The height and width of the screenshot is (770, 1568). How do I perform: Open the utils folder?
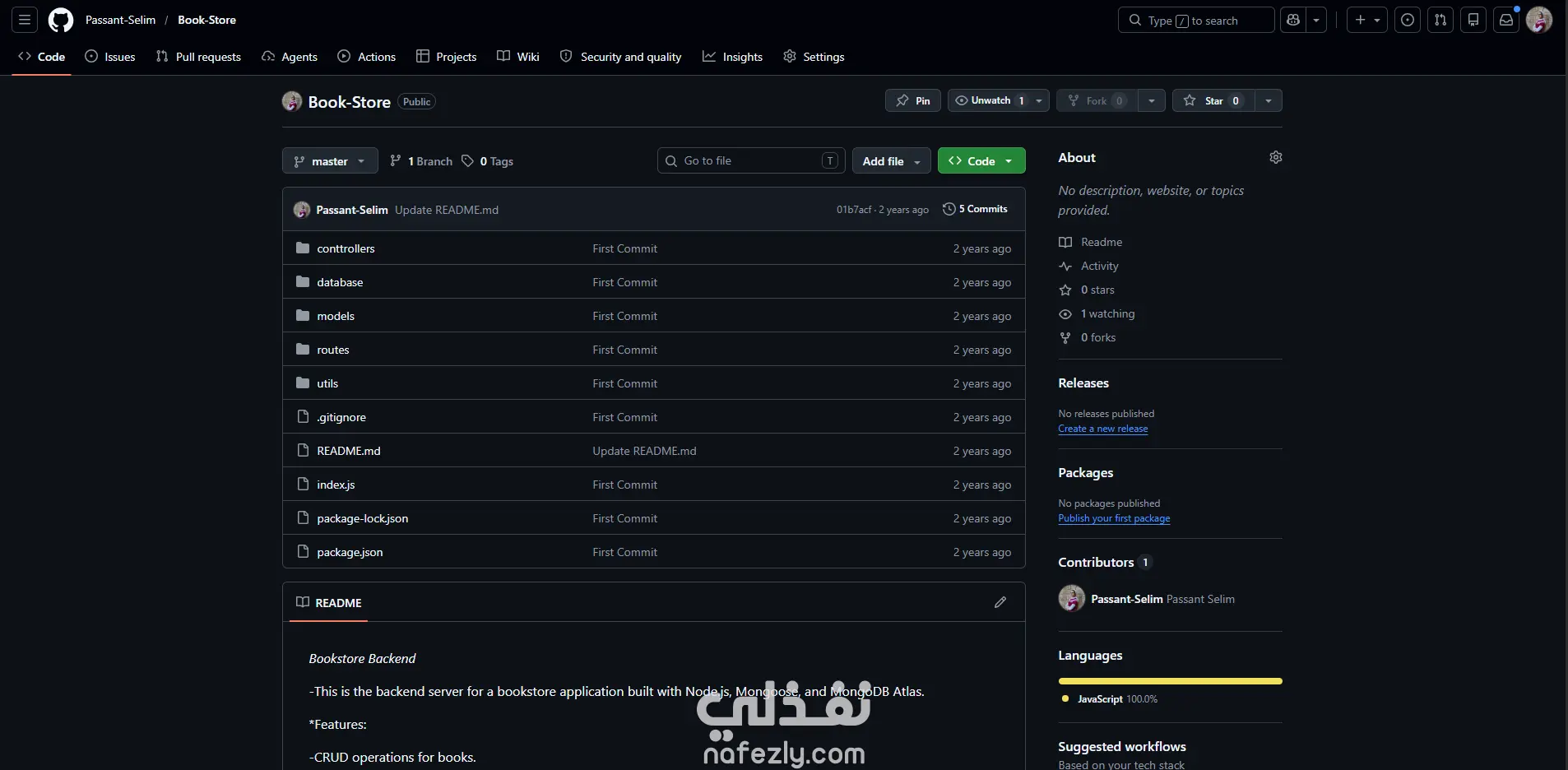327,383
